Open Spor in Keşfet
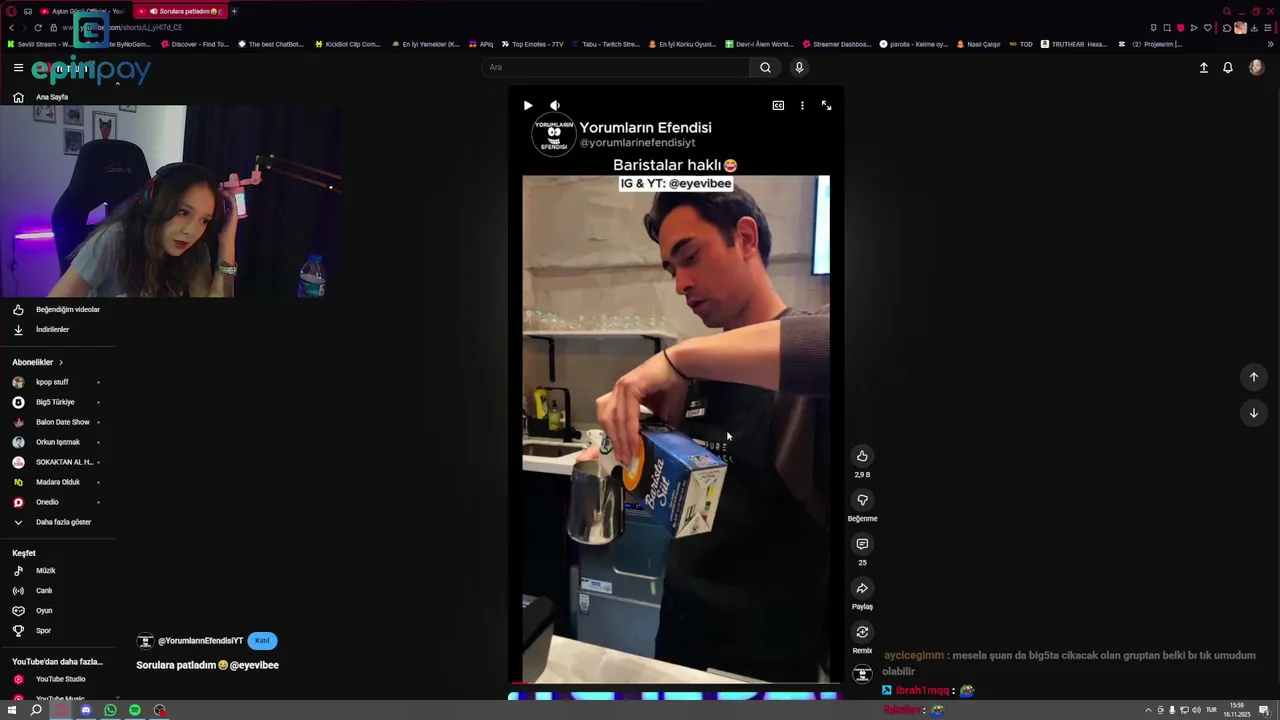This screenshot has width=1280, height=720. (x=58, y=631)
